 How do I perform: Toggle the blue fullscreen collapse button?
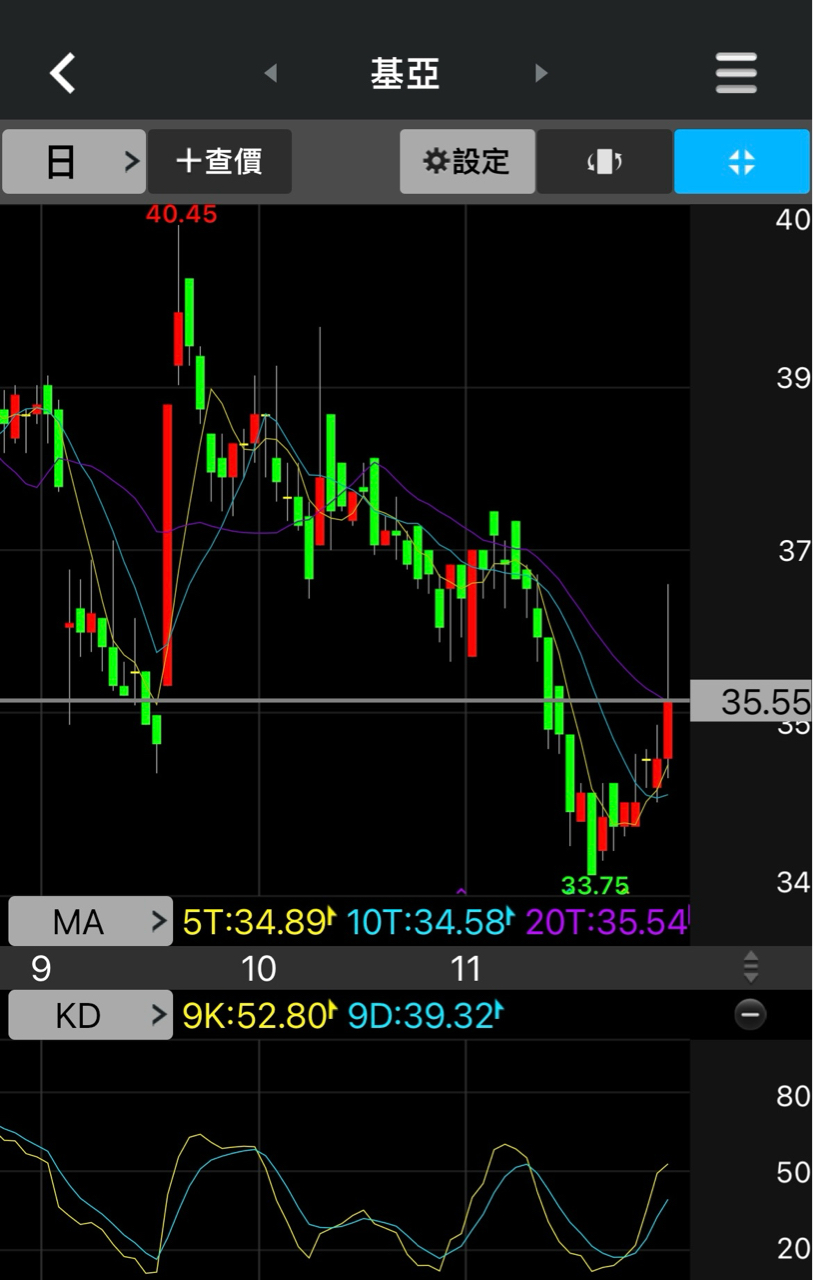(x=741, y=161)
